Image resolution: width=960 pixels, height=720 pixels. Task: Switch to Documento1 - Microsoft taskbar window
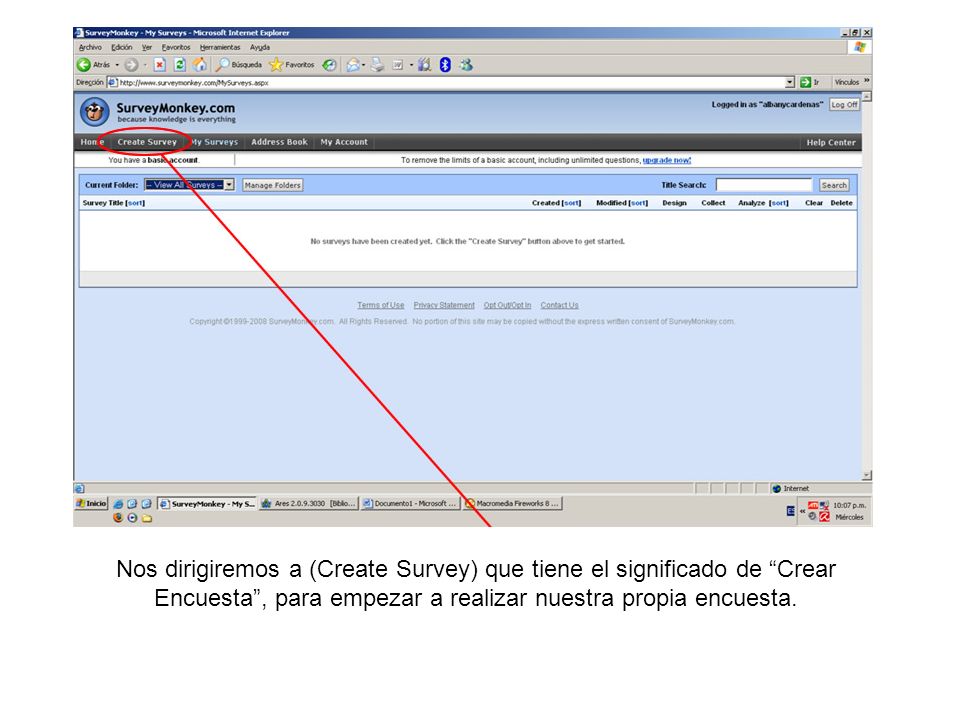(410, 503)
